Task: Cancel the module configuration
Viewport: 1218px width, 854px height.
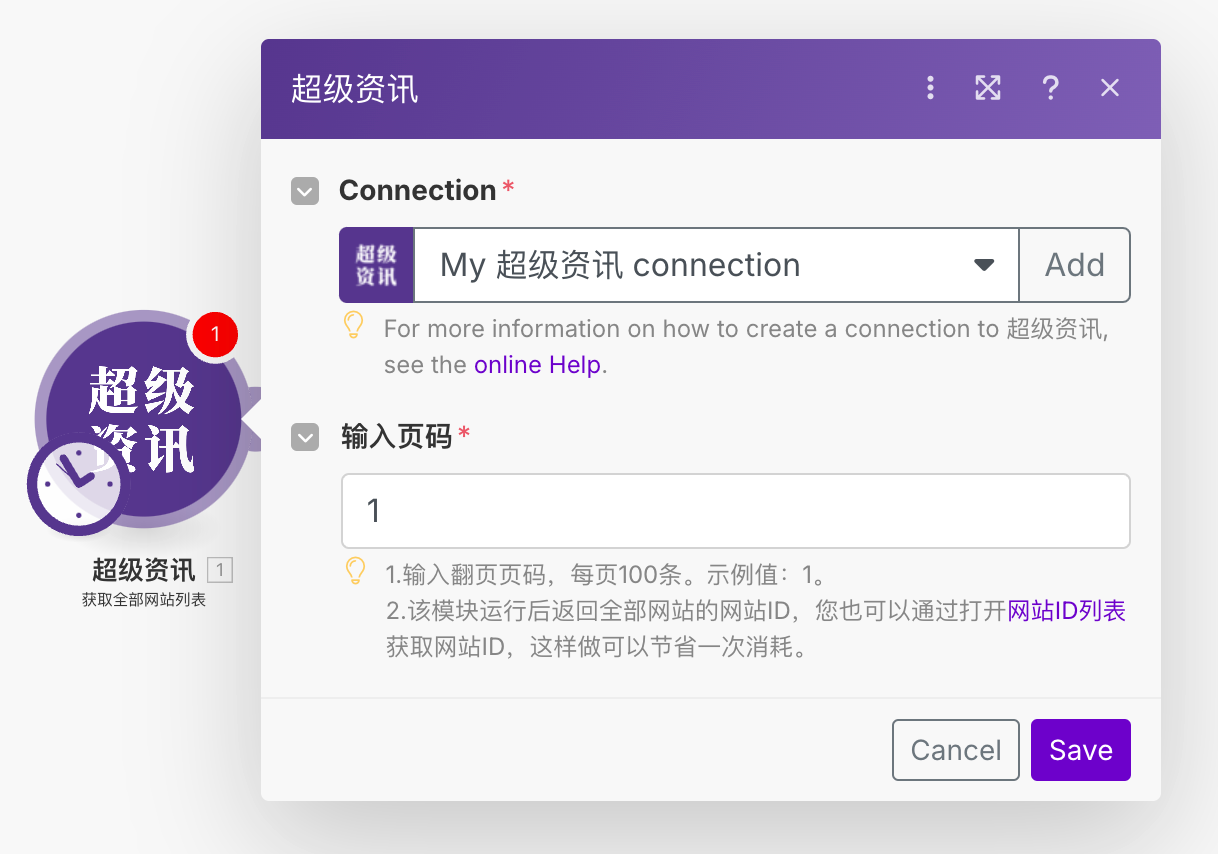Action: 955,750
